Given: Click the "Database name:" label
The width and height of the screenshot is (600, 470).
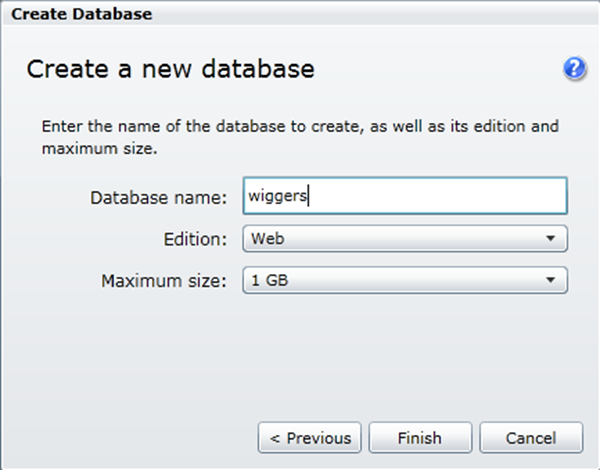Looking at the screenshot, I should point(160,197).
